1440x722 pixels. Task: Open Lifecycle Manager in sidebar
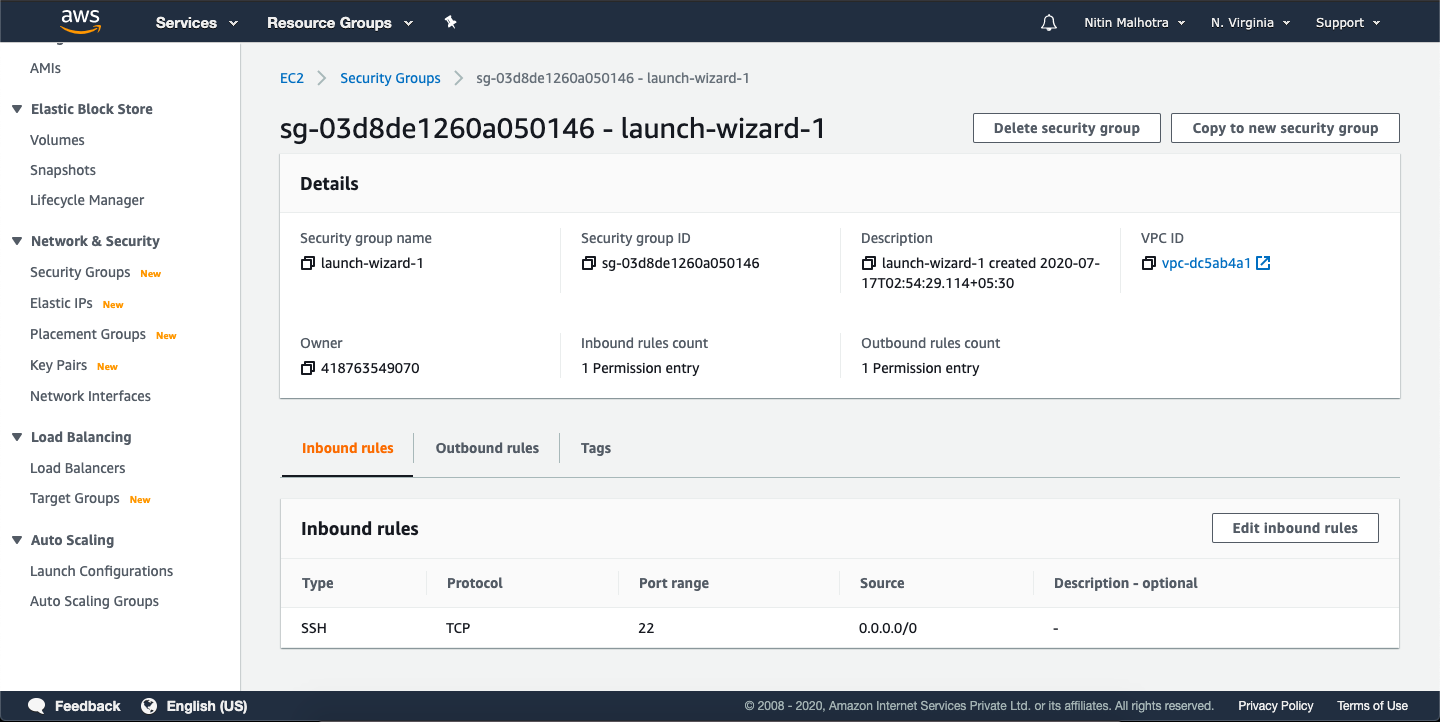point(87,200)
